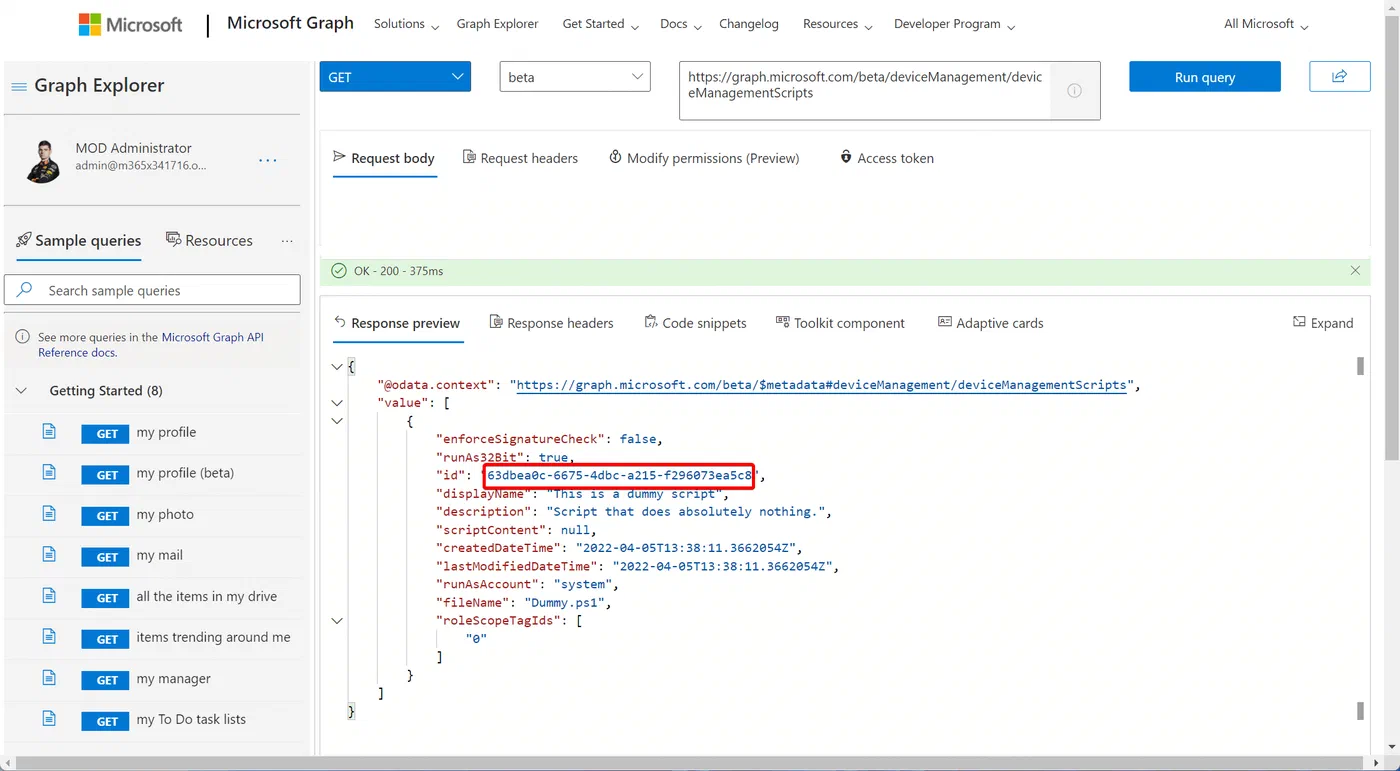1400x771 pixels.
Task: Switch to the Request headers tab
Action: tap(520, 158)
